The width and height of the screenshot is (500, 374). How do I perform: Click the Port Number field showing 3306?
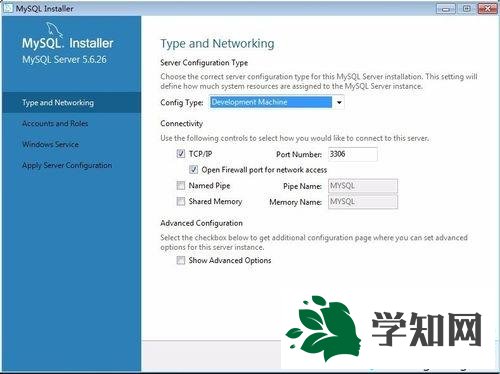353,154
